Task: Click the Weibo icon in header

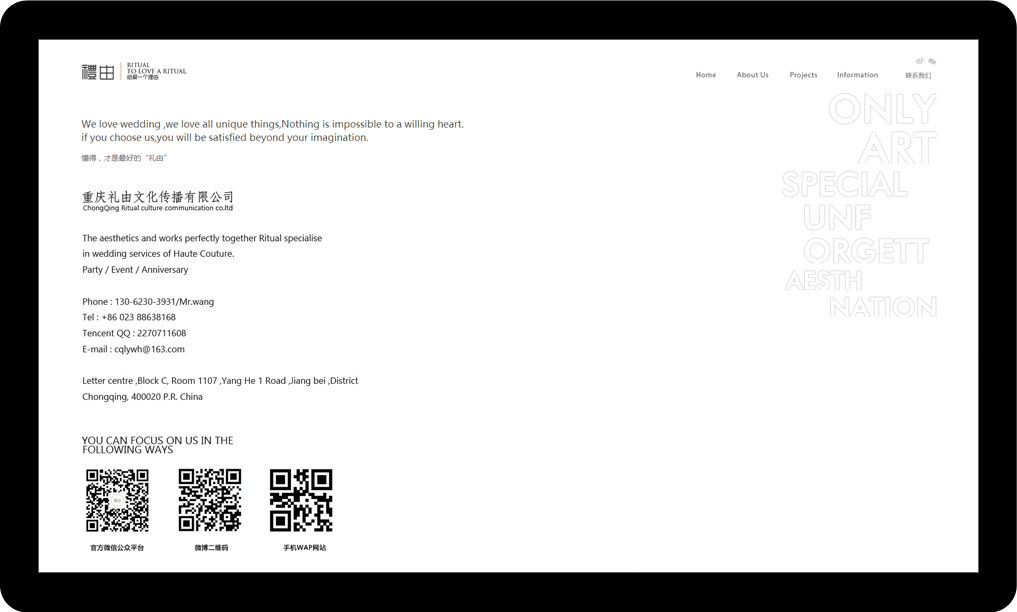Action: (x=920, y=62)
